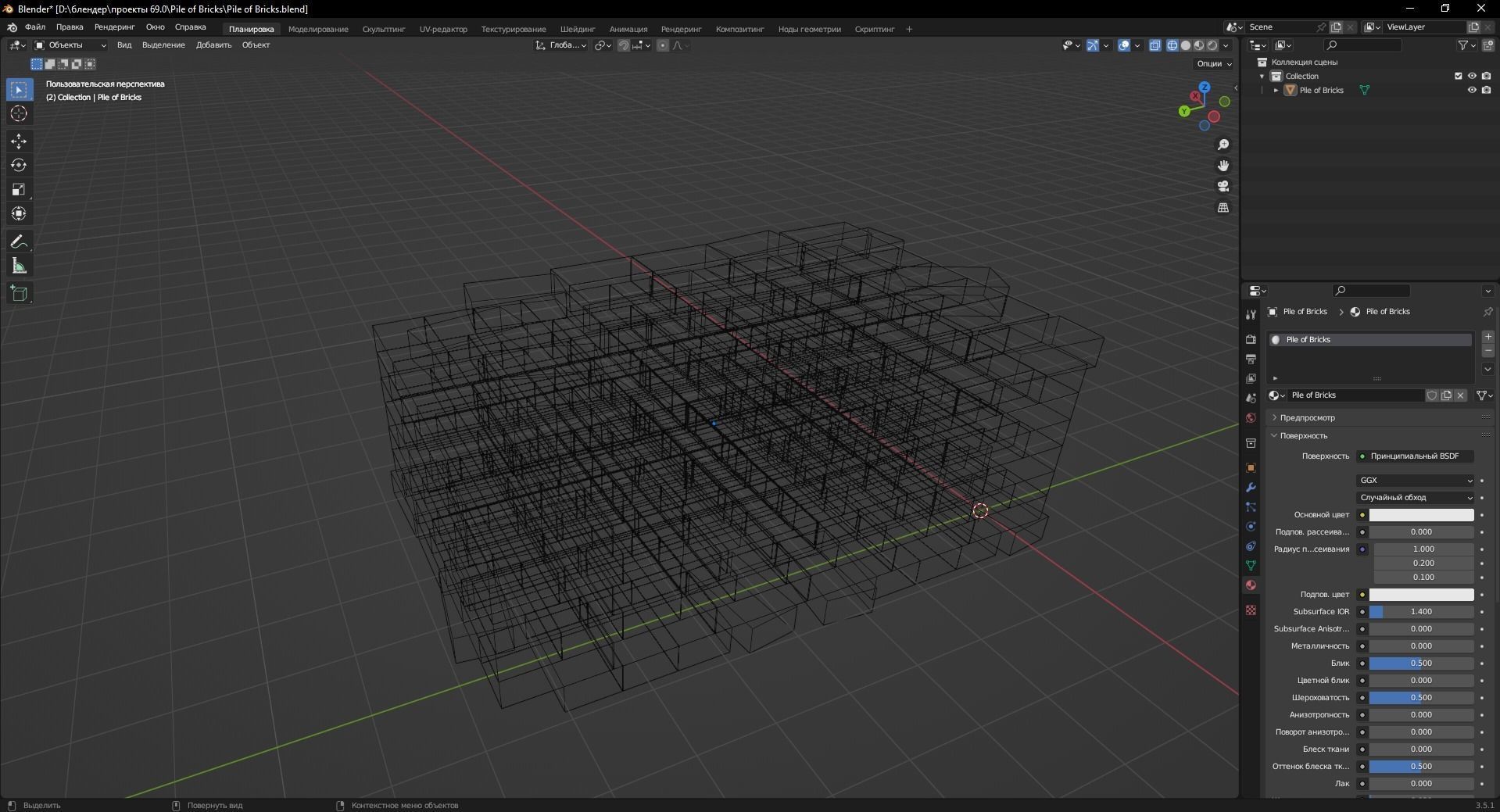Collapse the Поверхность surface panel
The height and width of the screenshot is (812, 1500).
pos(1304,436)
